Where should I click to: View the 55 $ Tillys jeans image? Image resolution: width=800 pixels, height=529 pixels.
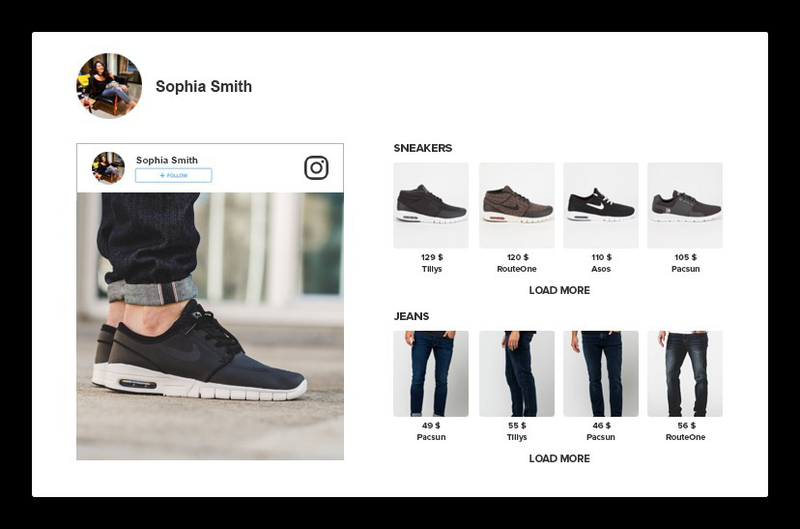pos(517,374)
